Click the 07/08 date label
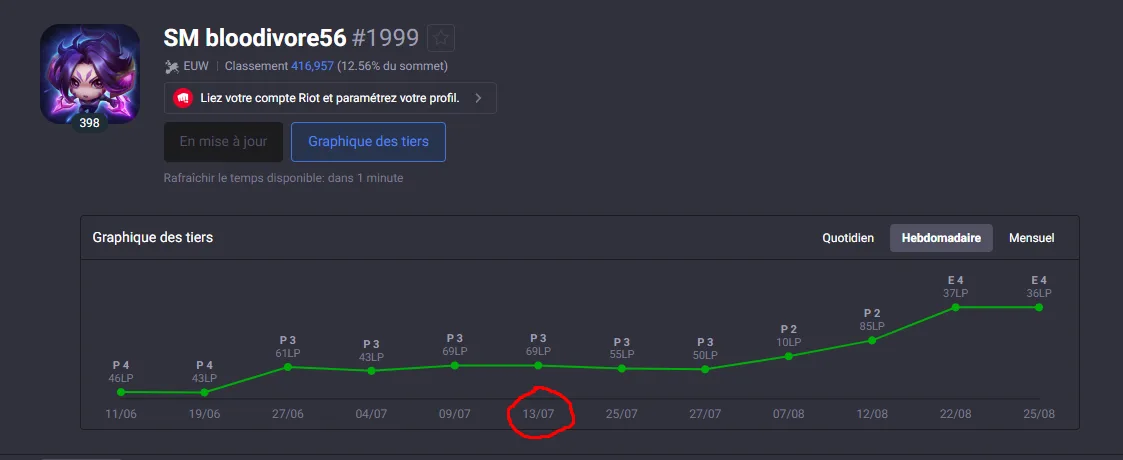 [x=789, y=415]
